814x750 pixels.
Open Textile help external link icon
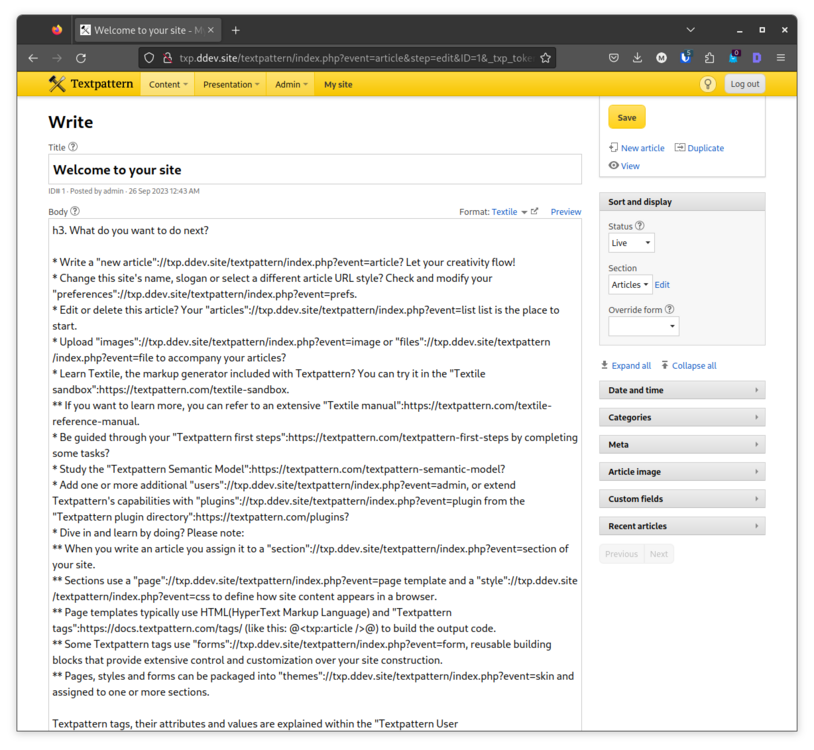coord(535,211)
